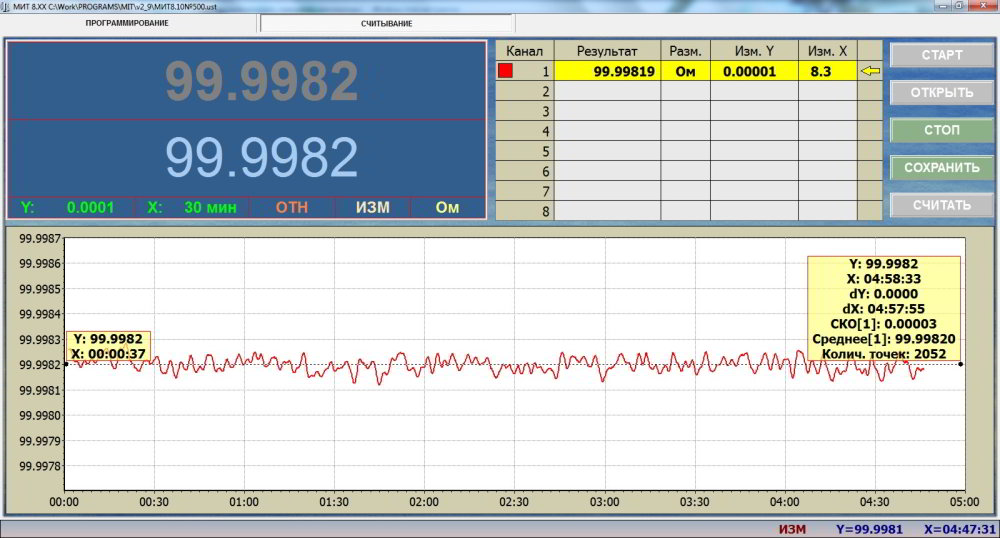Click the green Ом unit label
Viewport: 1000px width, 538px height.
(x=447, y=208)
